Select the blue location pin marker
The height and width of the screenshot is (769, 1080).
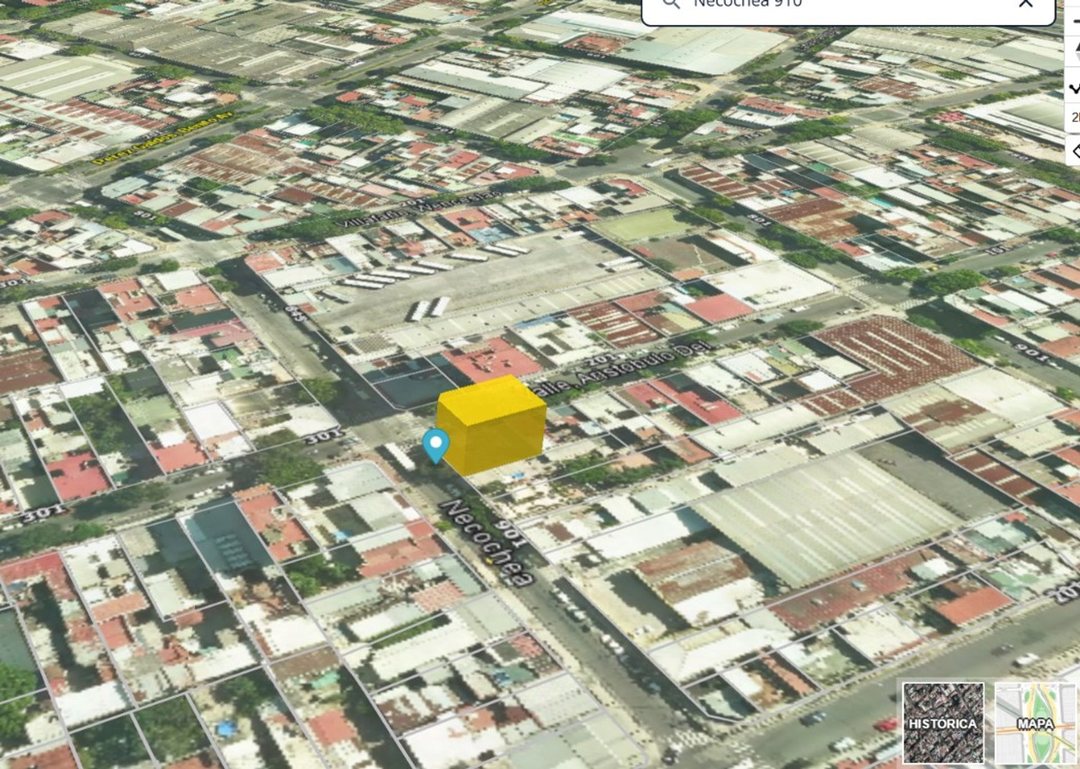pyautogui.click(x=435, y=445)
